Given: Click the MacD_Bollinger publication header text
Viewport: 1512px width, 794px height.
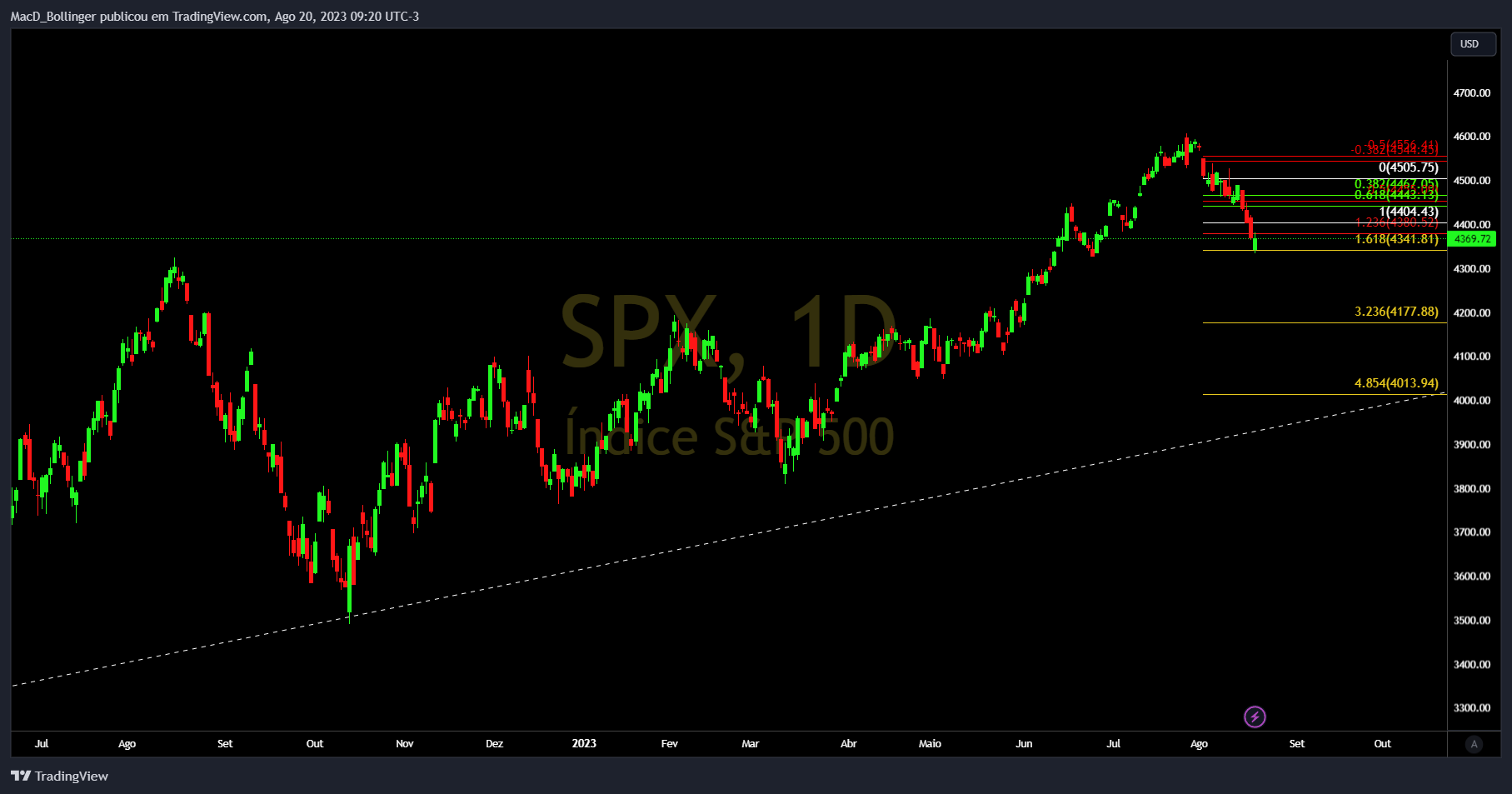Looking at the screenshot, I should (215, 17).
